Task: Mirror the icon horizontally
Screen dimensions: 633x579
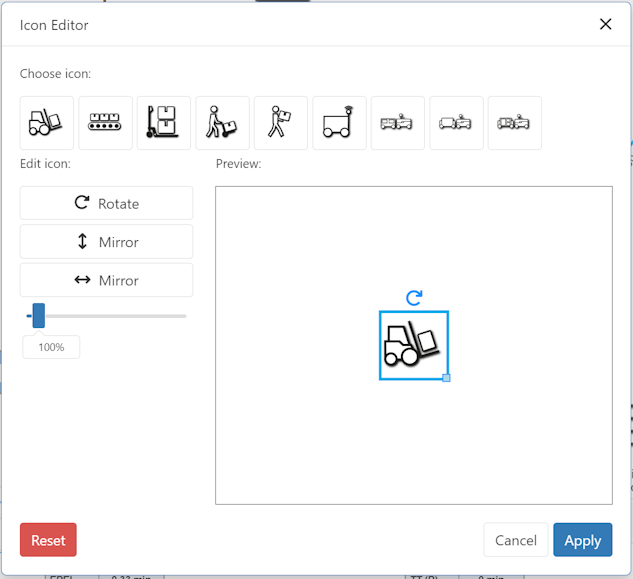Action: (107, 280)
